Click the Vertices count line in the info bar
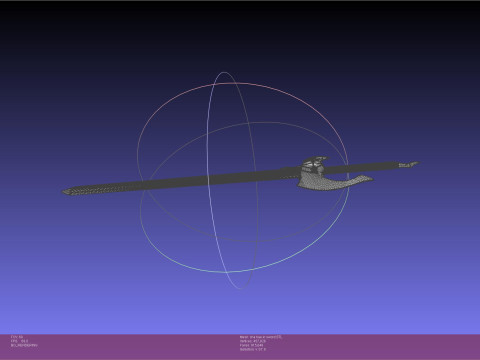Viewport: 480px width, 360px height. (x=253, y=341)
